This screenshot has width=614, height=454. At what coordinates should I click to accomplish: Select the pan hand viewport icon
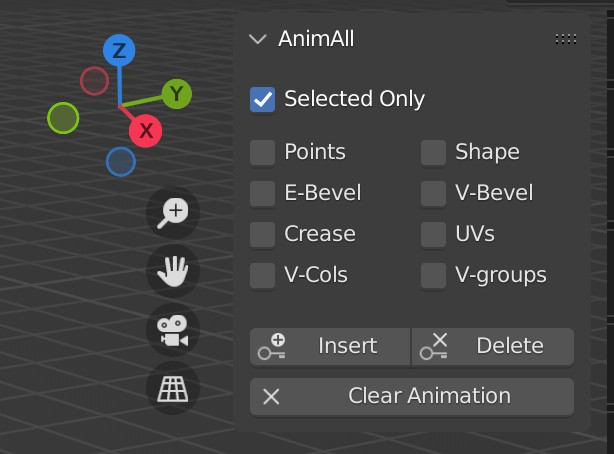173,271
